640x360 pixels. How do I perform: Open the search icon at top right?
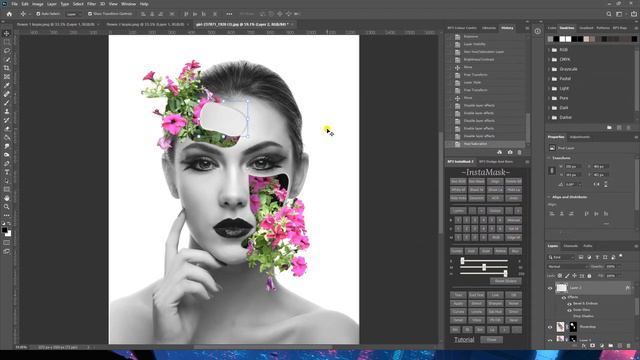pyautogui.click(x=609, y=14)
